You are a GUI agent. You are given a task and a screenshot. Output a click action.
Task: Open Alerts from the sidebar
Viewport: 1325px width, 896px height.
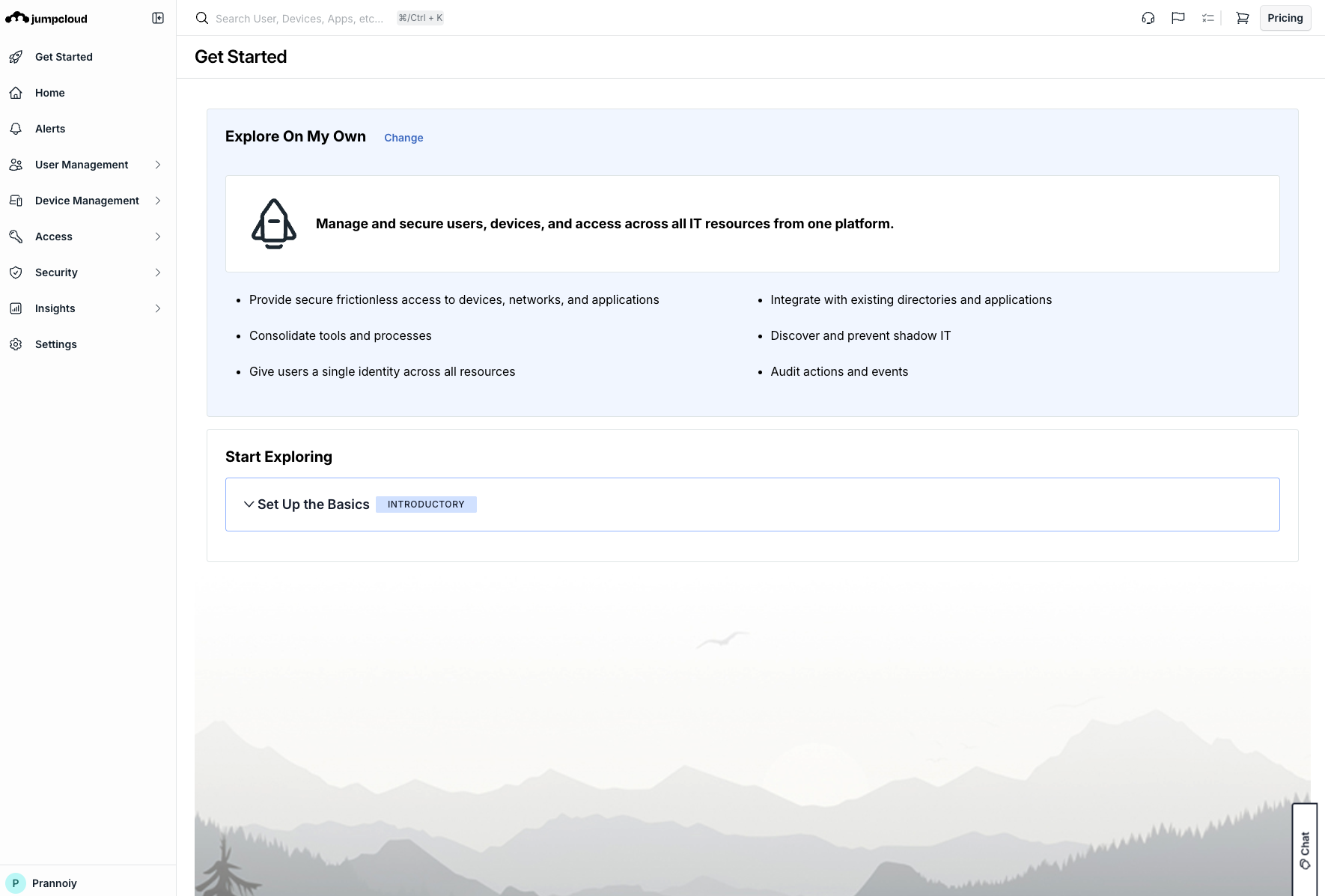(x=49, y=129)
